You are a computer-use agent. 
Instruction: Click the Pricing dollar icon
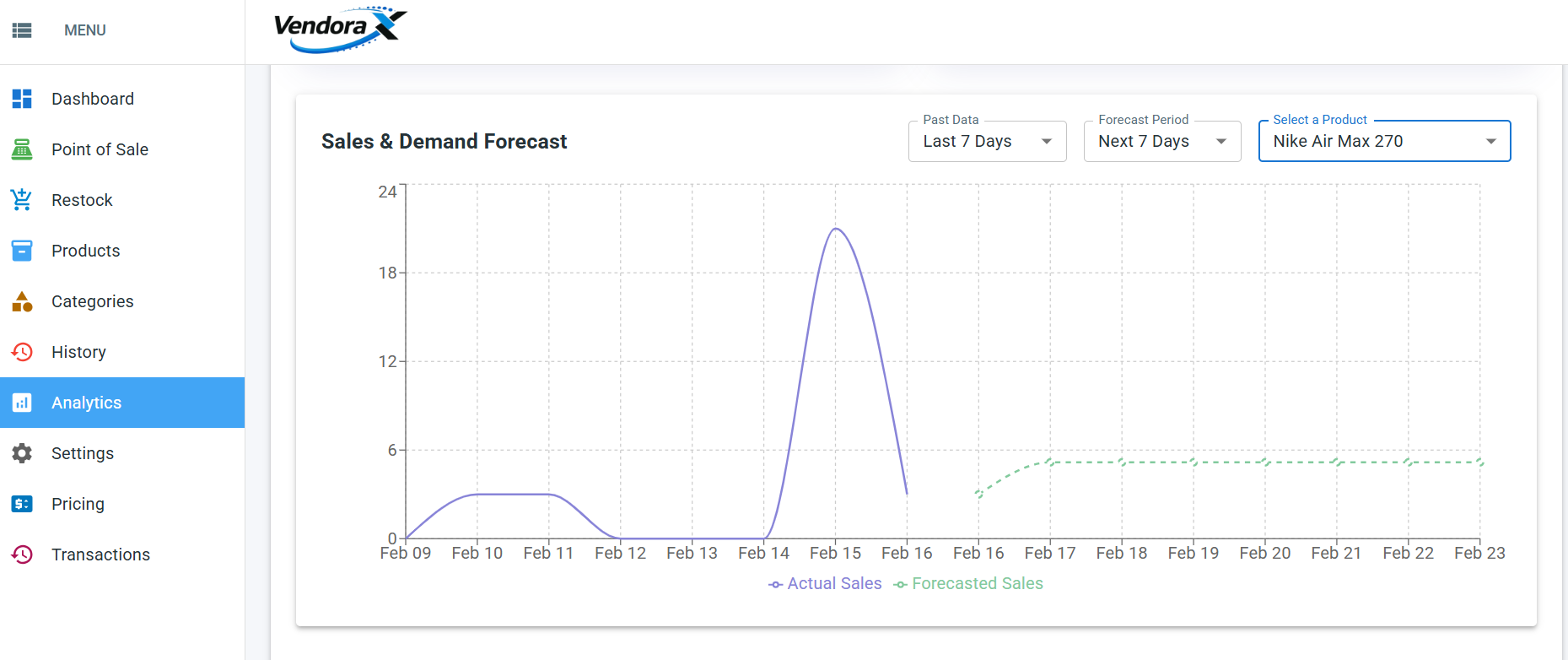22,504
